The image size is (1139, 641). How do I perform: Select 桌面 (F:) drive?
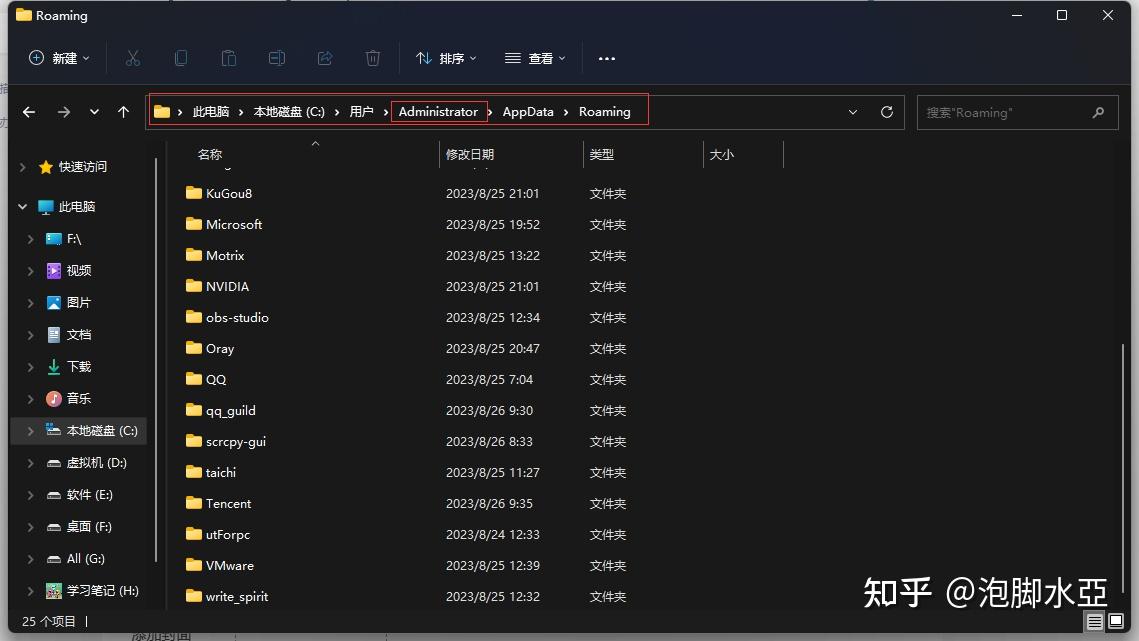tap(89, 527)
